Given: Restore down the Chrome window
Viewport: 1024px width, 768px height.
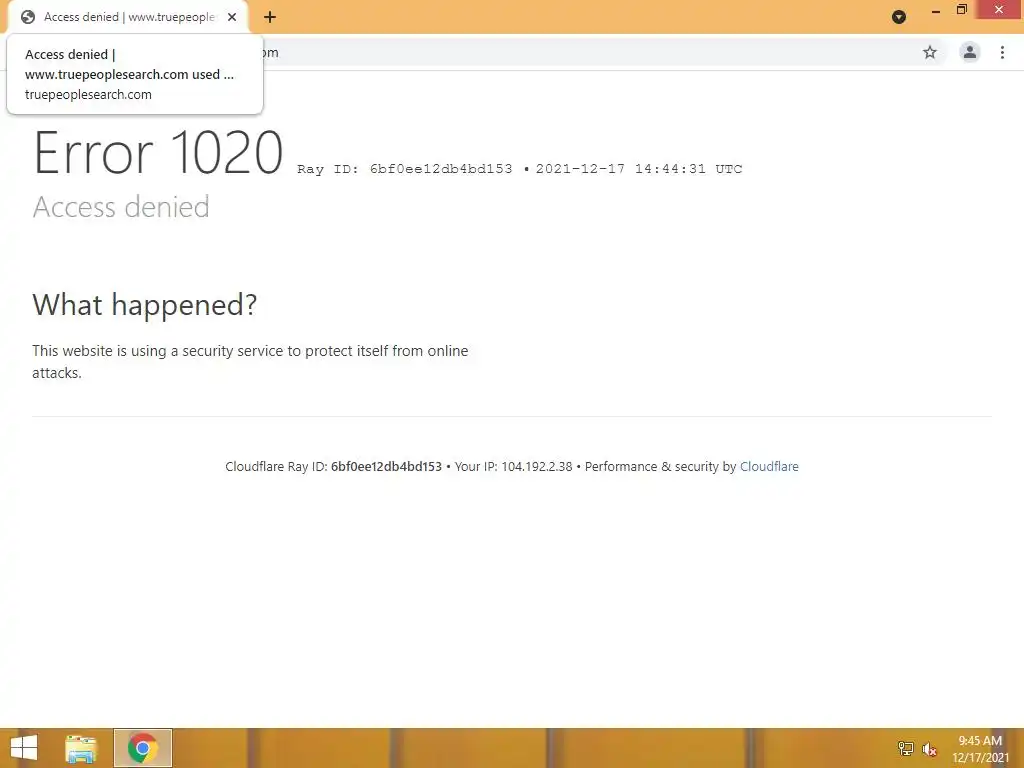Looking at the screenshot, I should [x=961, y=10].
